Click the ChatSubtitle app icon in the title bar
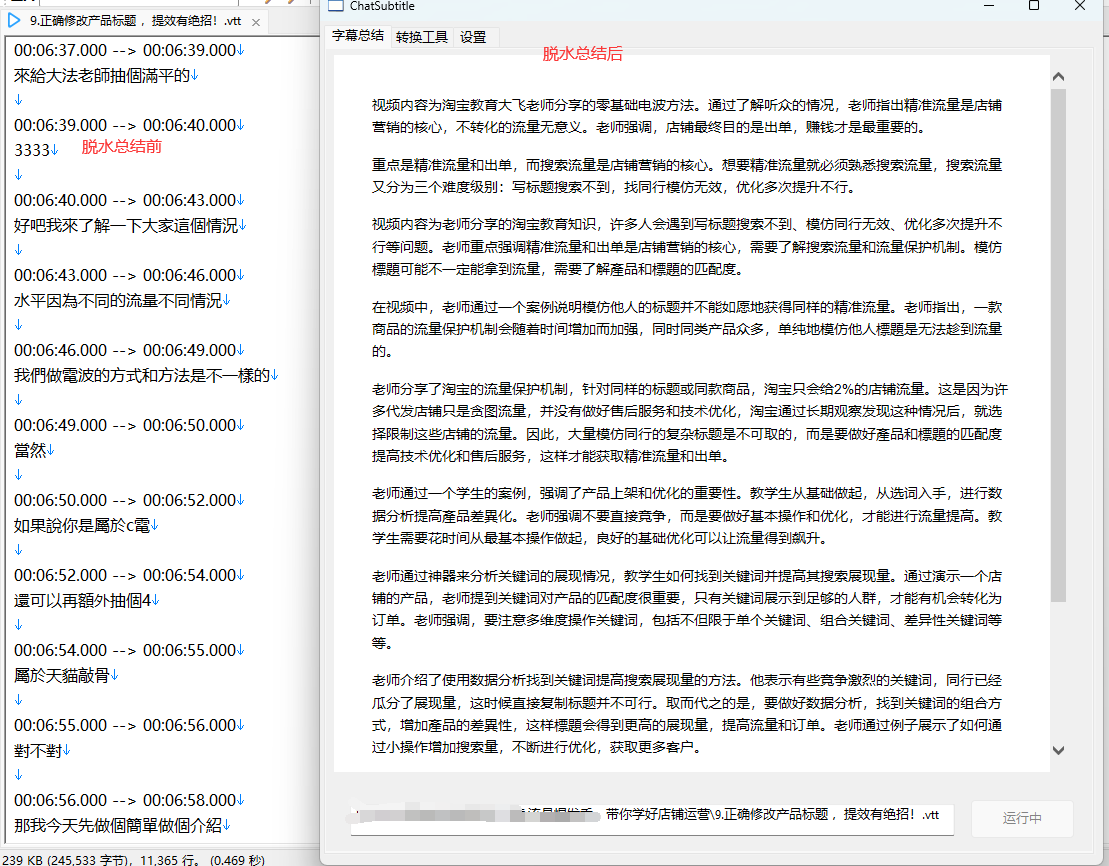Screen dimensions: 1109x866 pyautogui.click(x=336, y=6)
